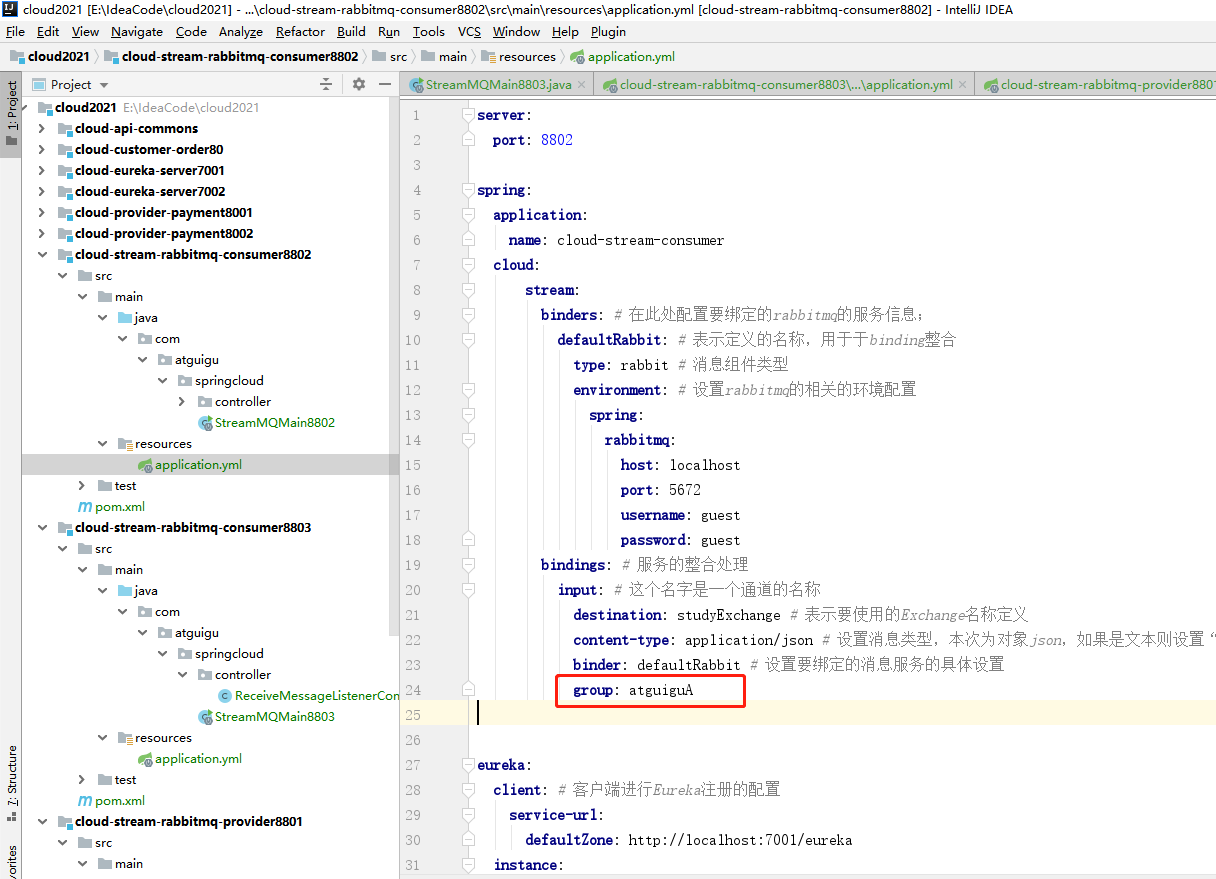
Task: Close the StreamMQMain8803.java editor tab
Action: [581, 85]
